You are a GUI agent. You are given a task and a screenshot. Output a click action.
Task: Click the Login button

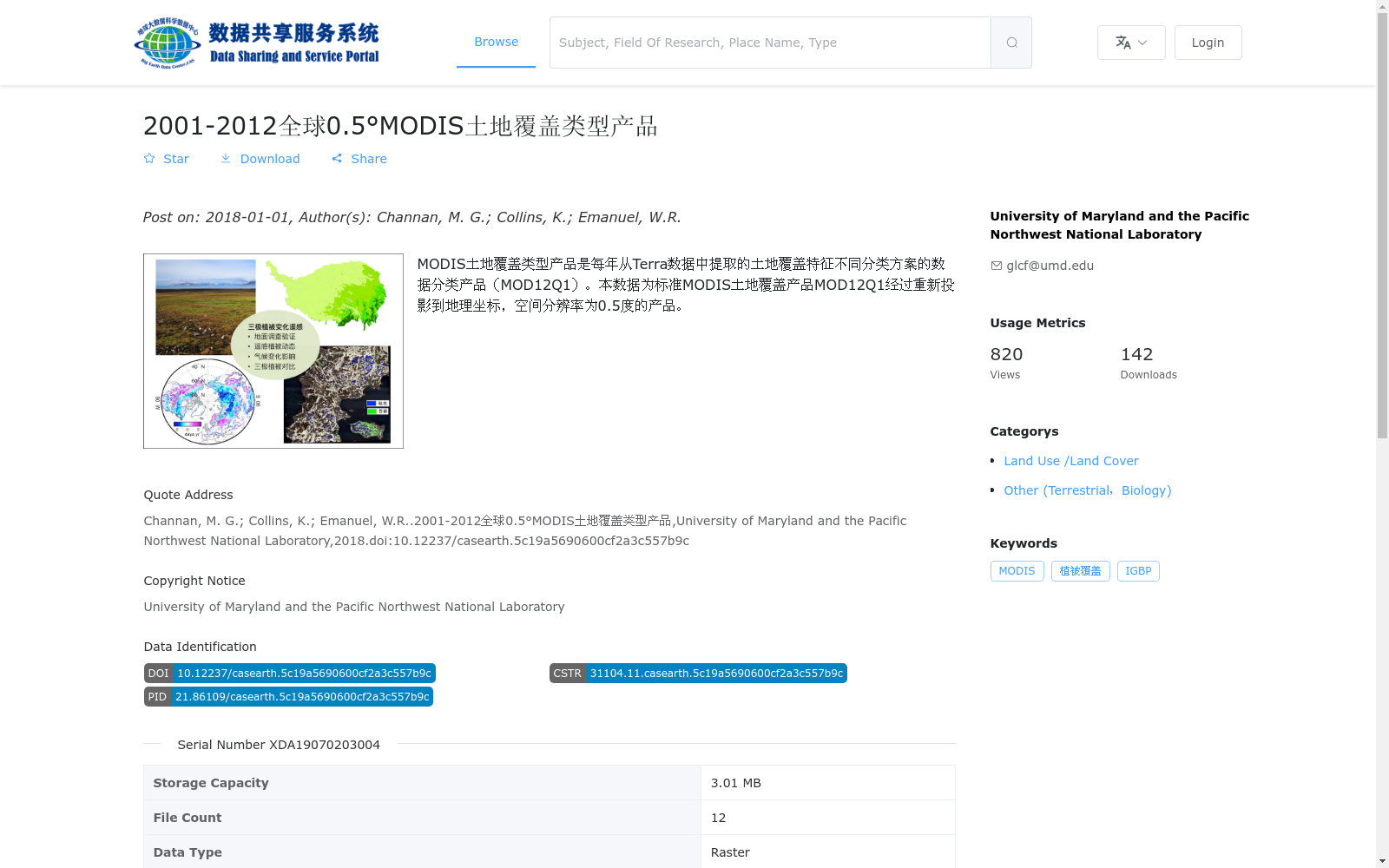1208,43
